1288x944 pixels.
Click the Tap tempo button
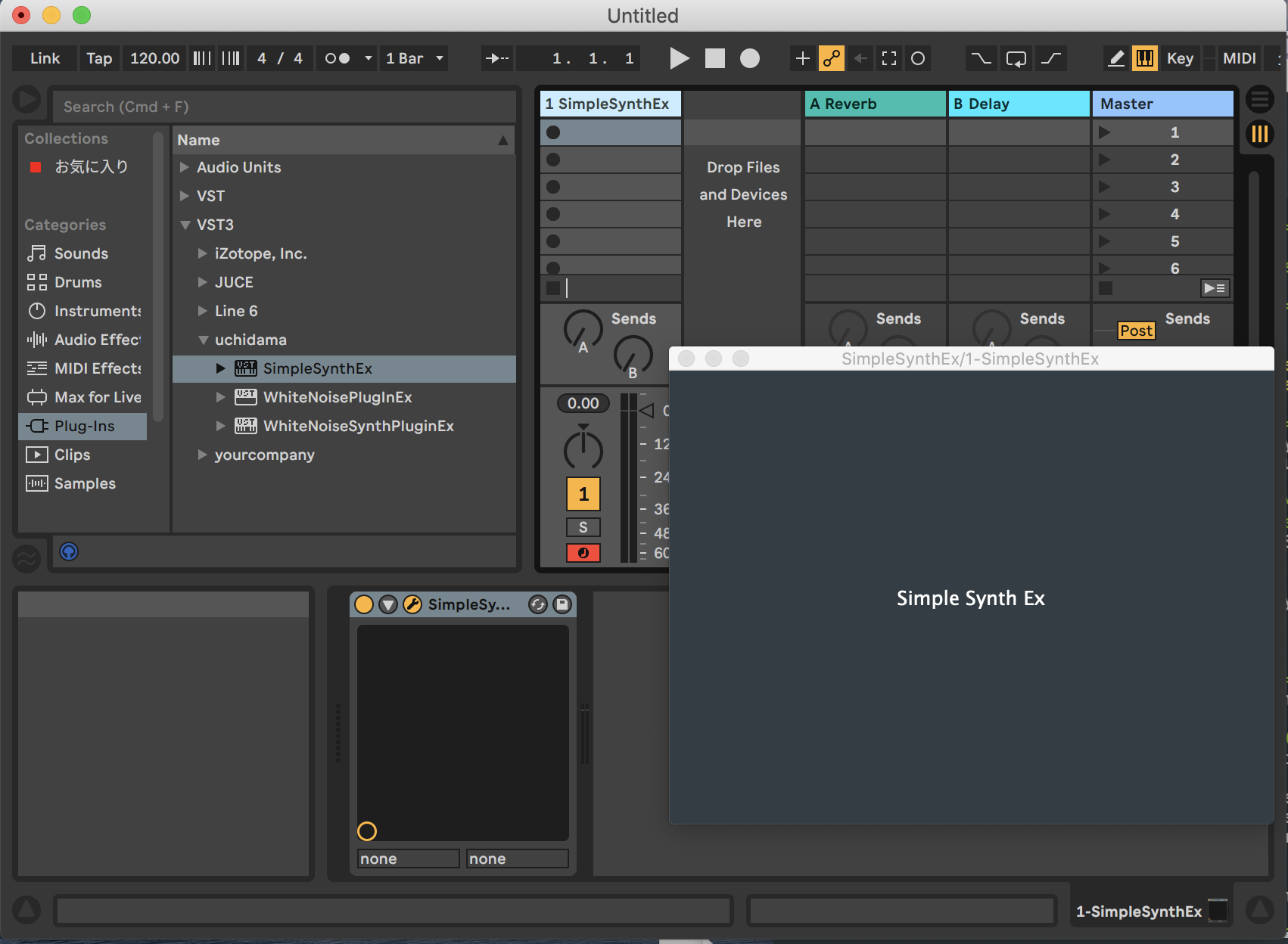pyautogui.click(x=99, y=58)
